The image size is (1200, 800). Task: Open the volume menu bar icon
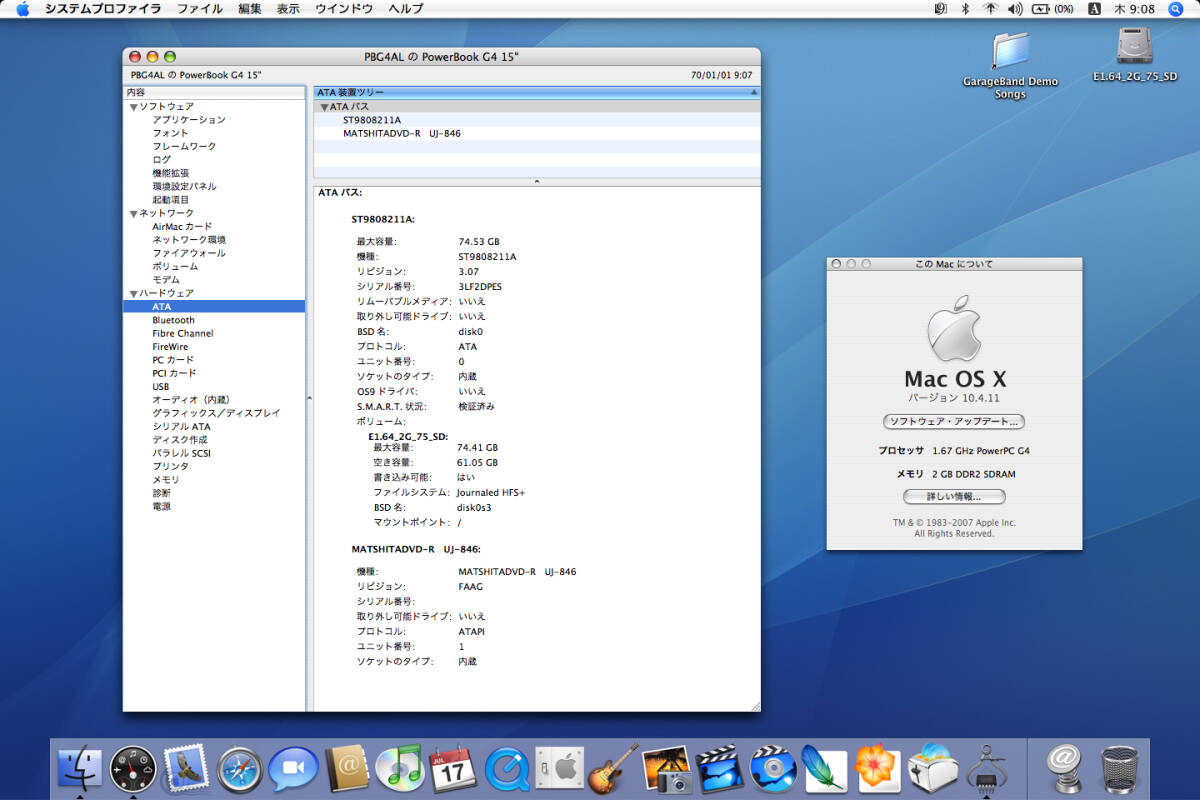(x=1015, y=9)
